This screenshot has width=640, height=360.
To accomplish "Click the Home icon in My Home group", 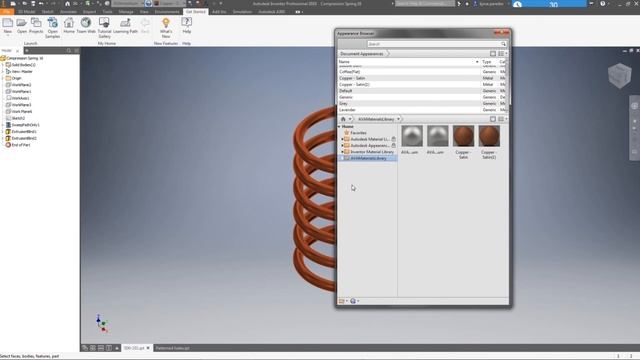I will [x=69, y=23].
